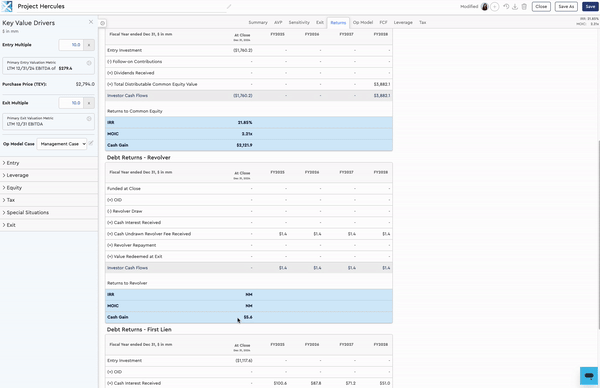Click the Entry Investment ($1,760.2) cell

[243, 51]
